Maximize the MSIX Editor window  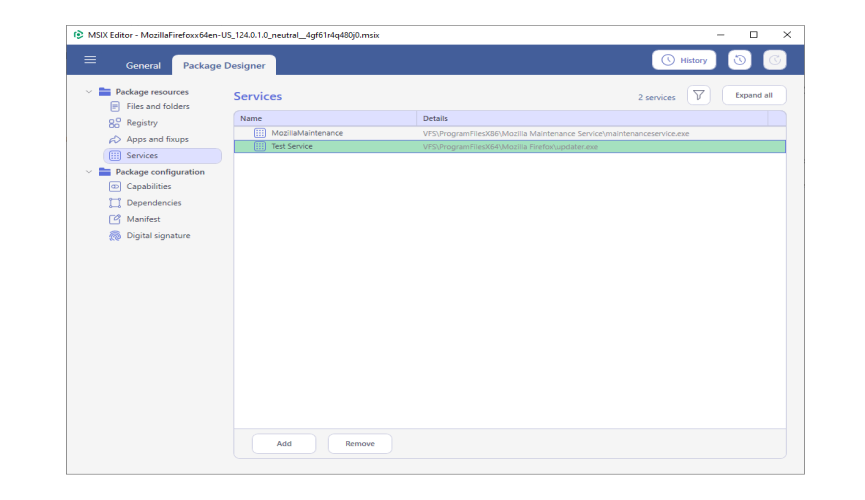coord(754,35)
